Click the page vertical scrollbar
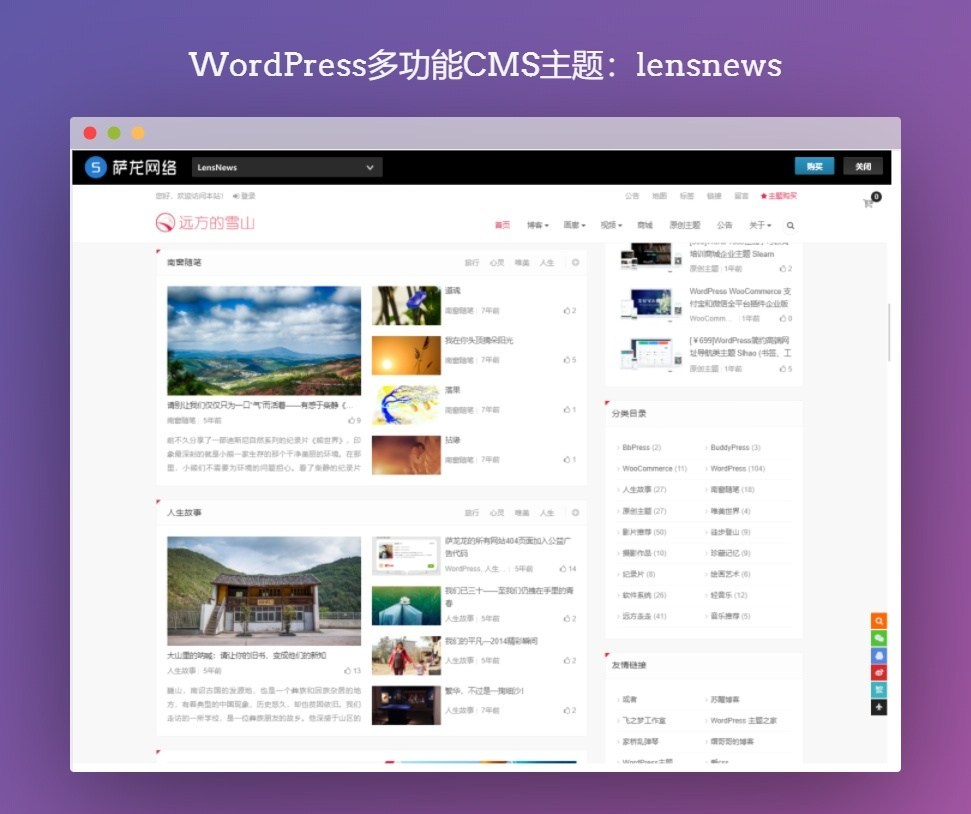The width and height of the screenshot is (971, 814). tap(889, 332)
